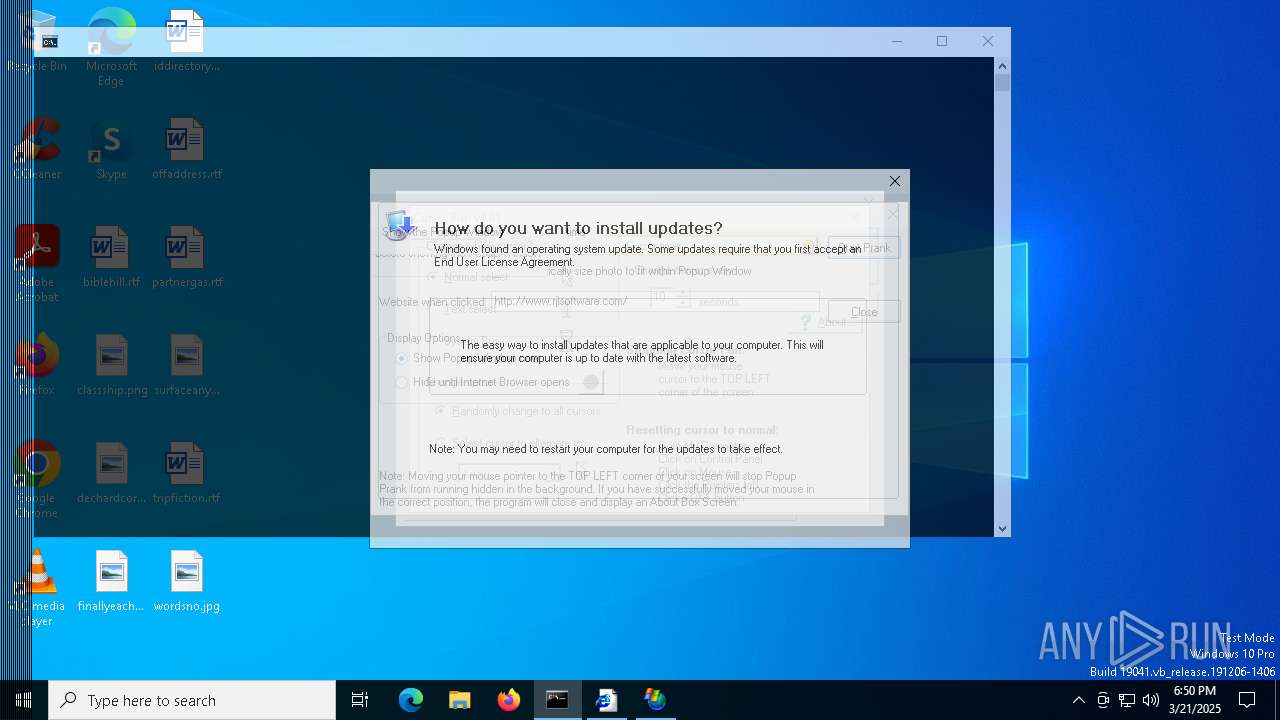The image size is (1280, 720).
Task: Select offaddress.rtf file on desktop
Action: coord(186,149)
